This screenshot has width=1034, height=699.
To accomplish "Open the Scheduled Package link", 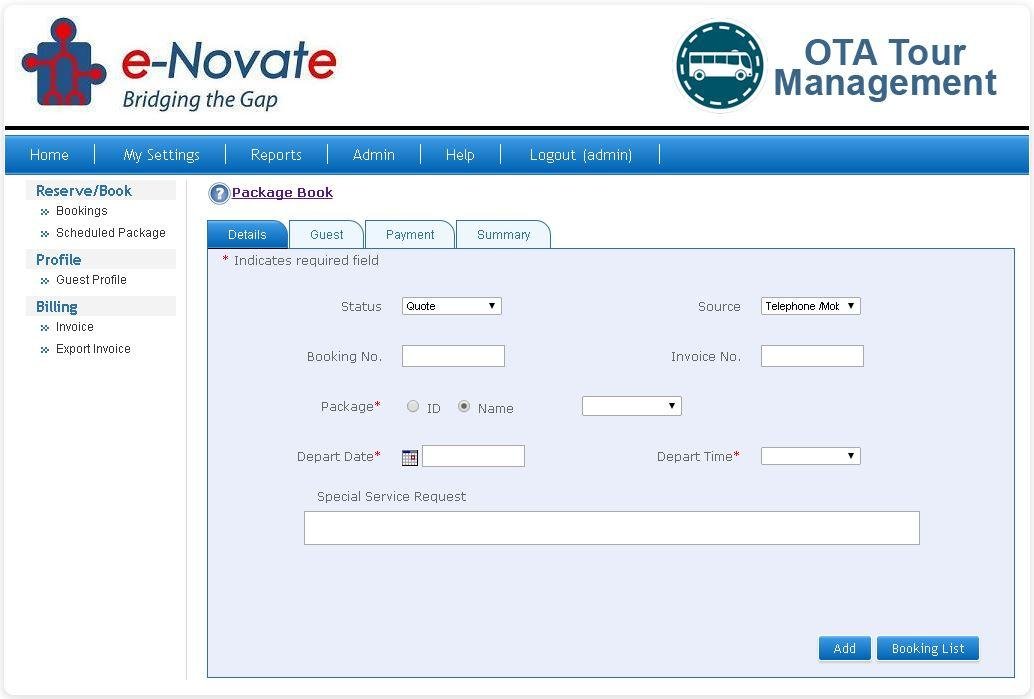I will pos(111,233).
